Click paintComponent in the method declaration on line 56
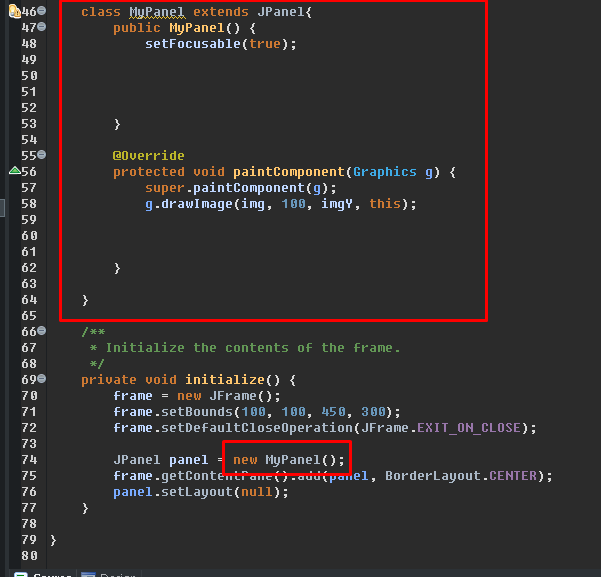 coord(289,172)
